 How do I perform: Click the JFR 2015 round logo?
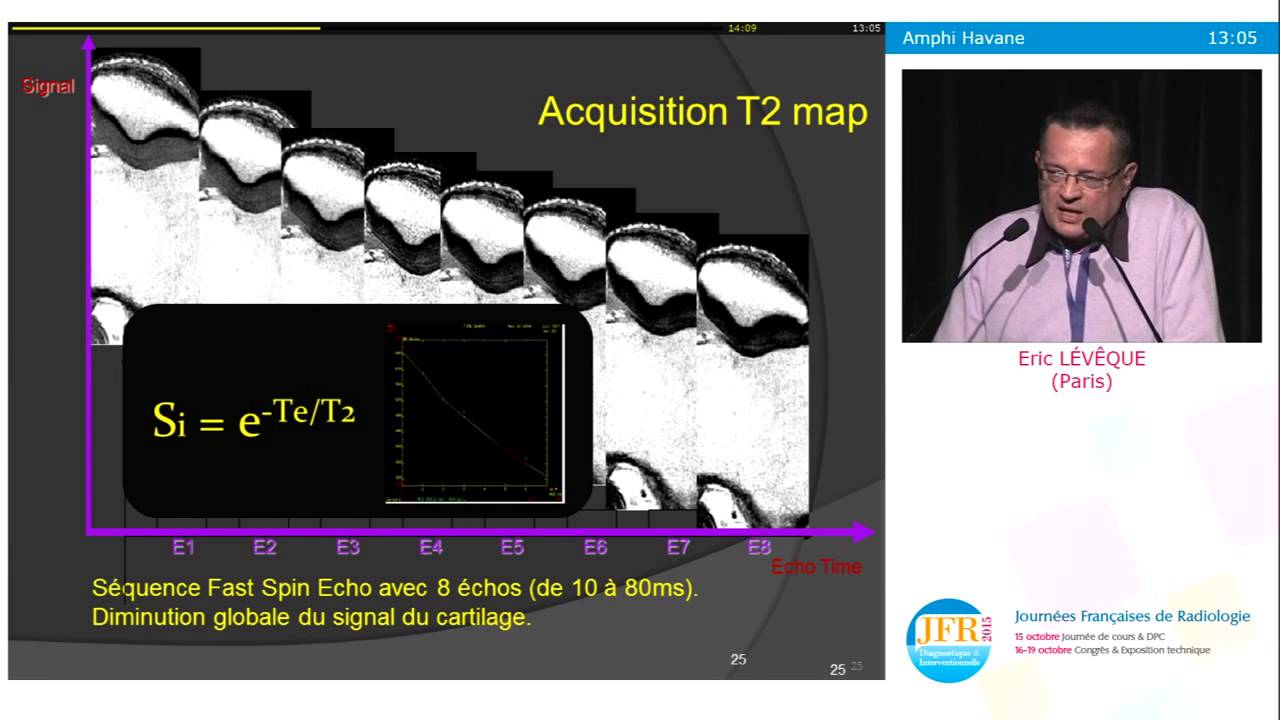click(x=949, y=641)
